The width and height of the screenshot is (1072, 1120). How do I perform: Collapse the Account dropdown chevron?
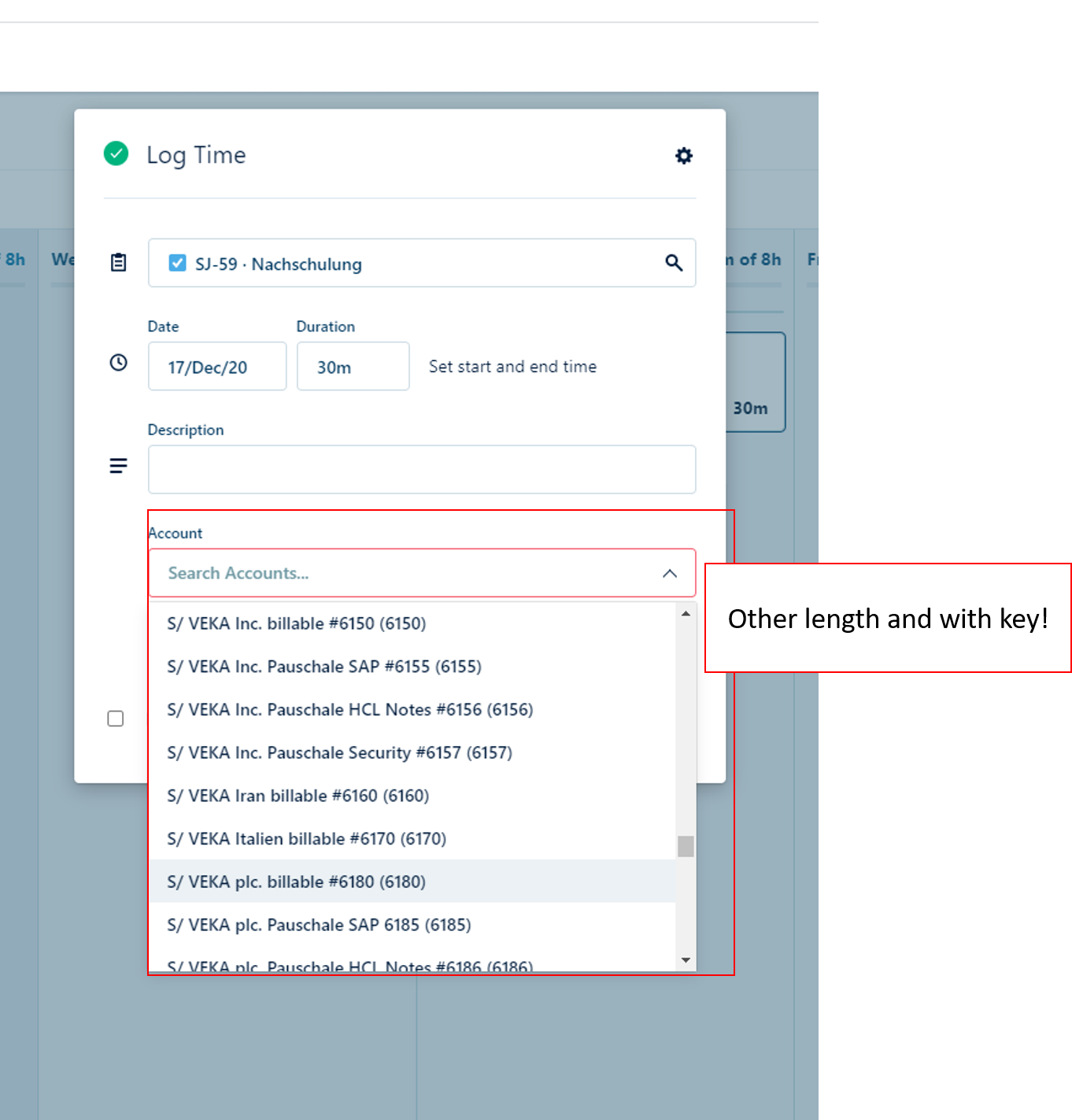(670, 573)
